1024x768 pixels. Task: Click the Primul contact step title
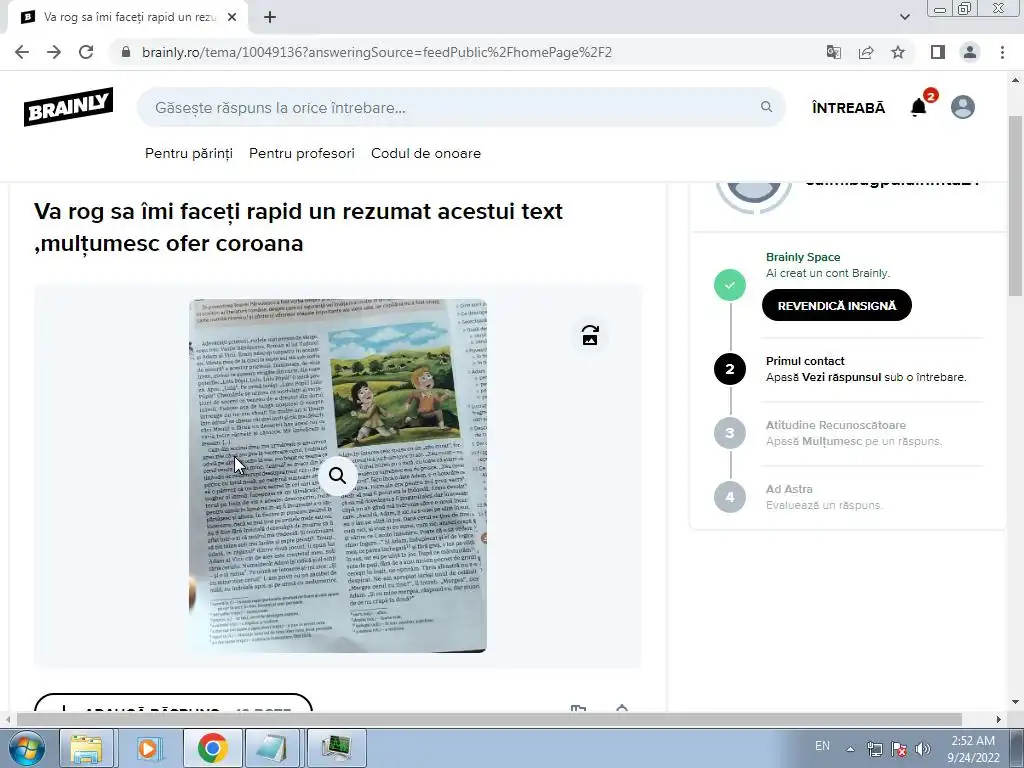805,361
